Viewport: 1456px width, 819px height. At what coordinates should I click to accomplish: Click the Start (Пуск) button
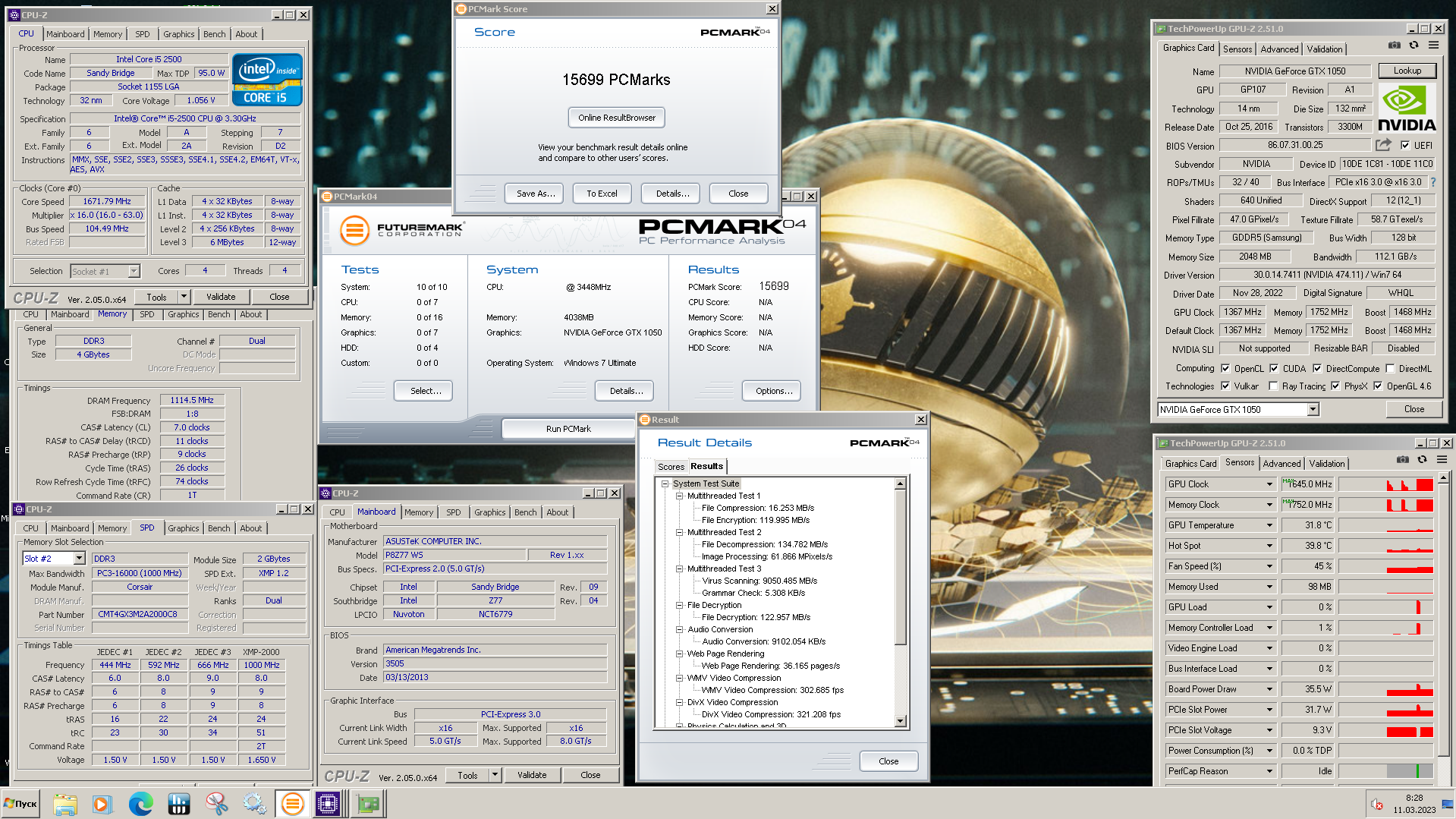point(21,803)
